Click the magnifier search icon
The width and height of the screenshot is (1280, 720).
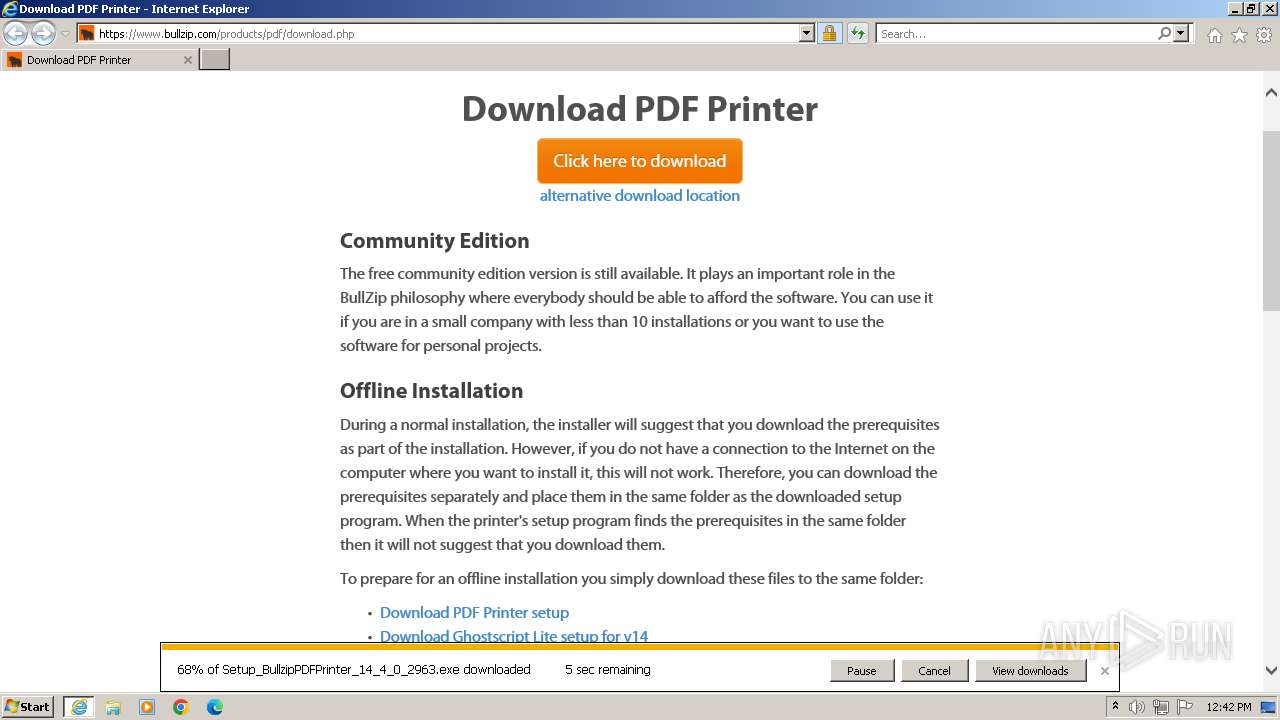click(x=1164, y=33)
